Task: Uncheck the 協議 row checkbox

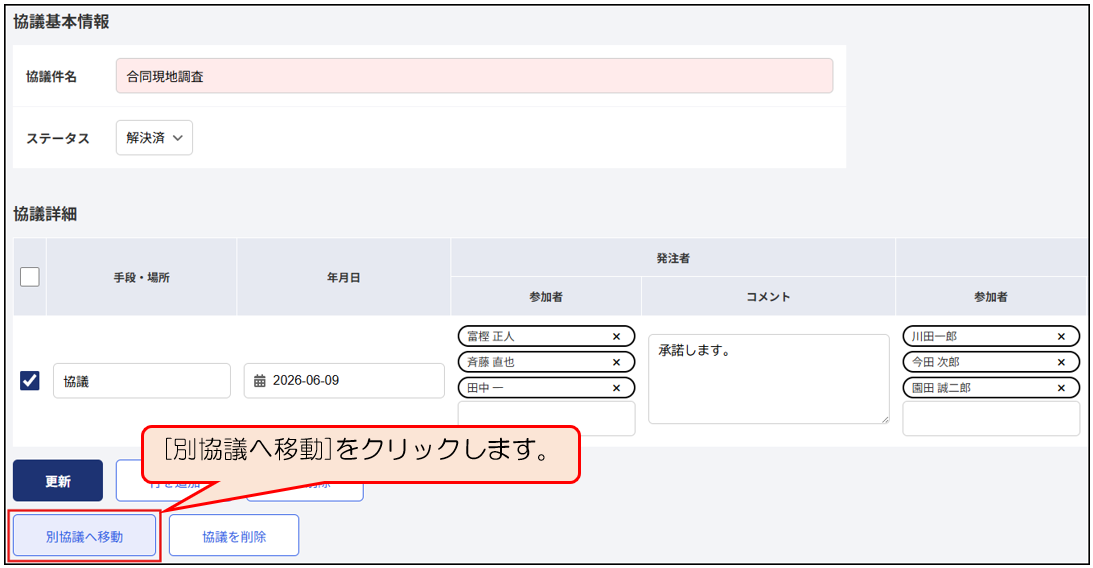Action: (29, 381)
